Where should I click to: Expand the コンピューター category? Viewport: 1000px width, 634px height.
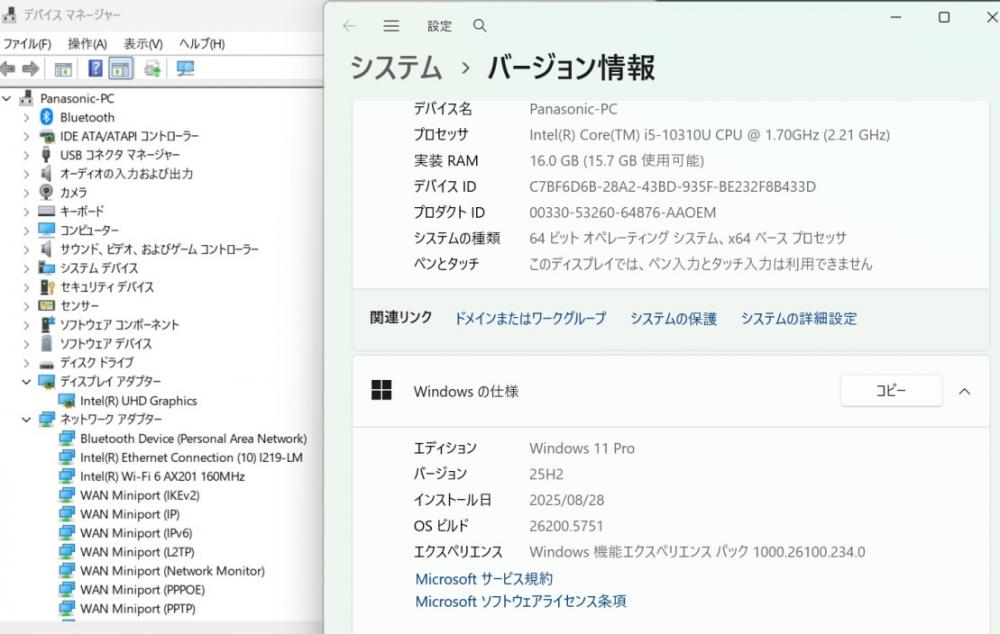click(x=26, y=230)
